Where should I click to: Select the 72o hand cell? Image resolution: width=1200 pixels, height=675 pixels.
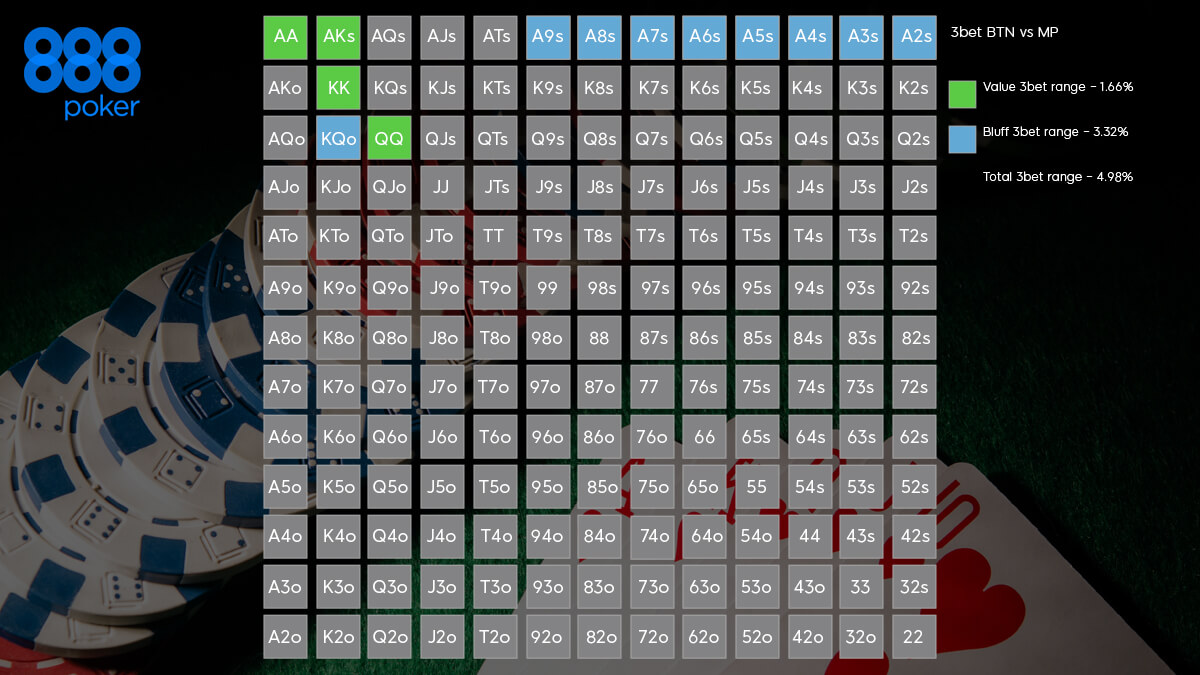coord(652,637)
